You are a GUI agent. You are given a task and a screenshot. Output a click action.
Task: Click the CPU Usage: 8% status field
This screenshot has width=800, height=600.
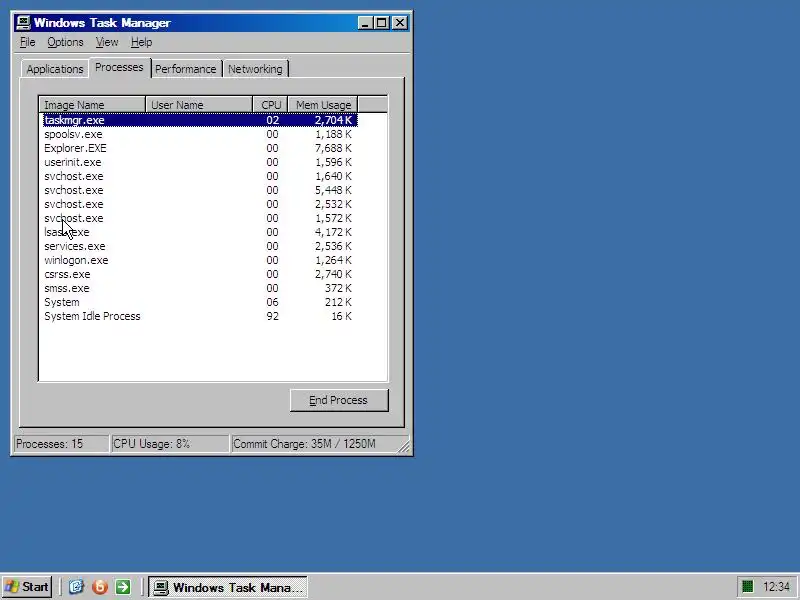click(x=170, y=444)
